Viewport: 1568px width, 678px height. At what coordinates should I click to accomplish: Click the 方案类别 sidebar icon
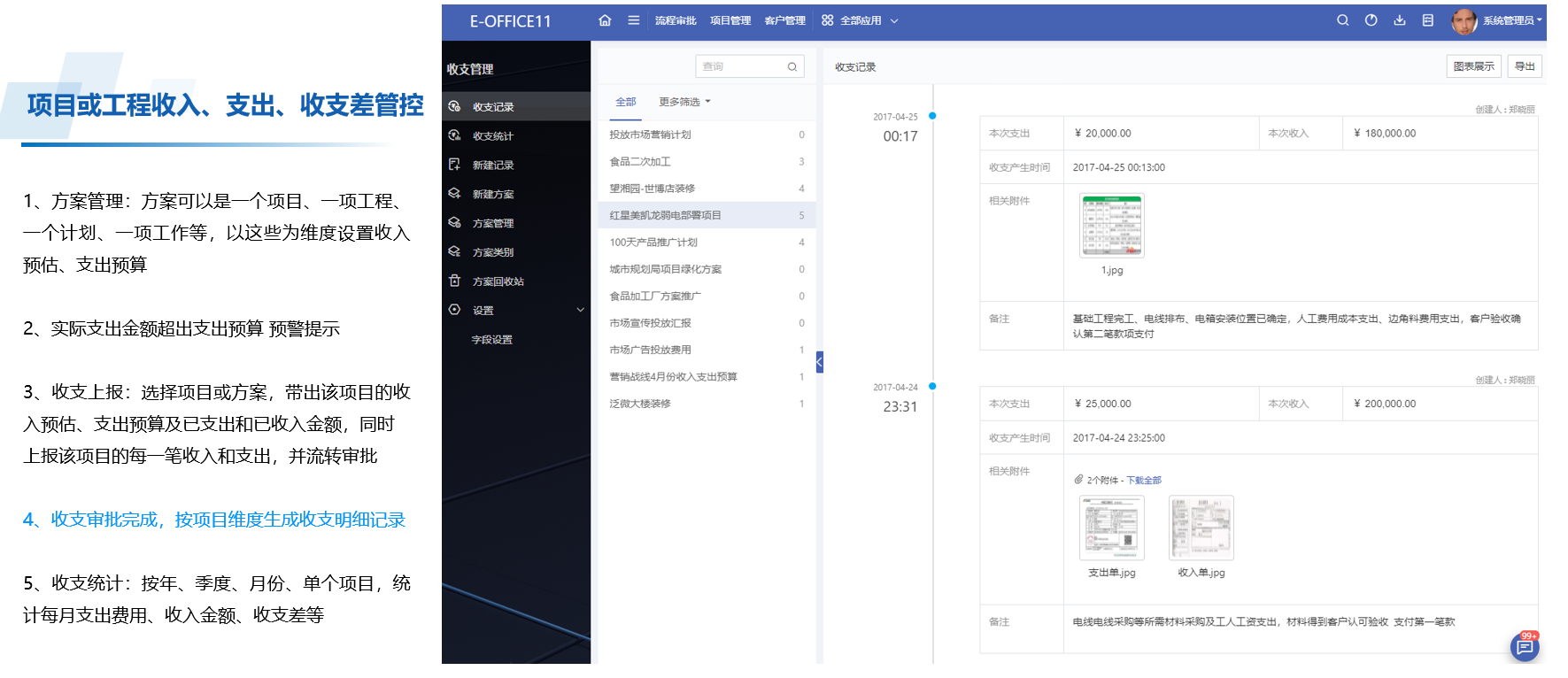454,252
